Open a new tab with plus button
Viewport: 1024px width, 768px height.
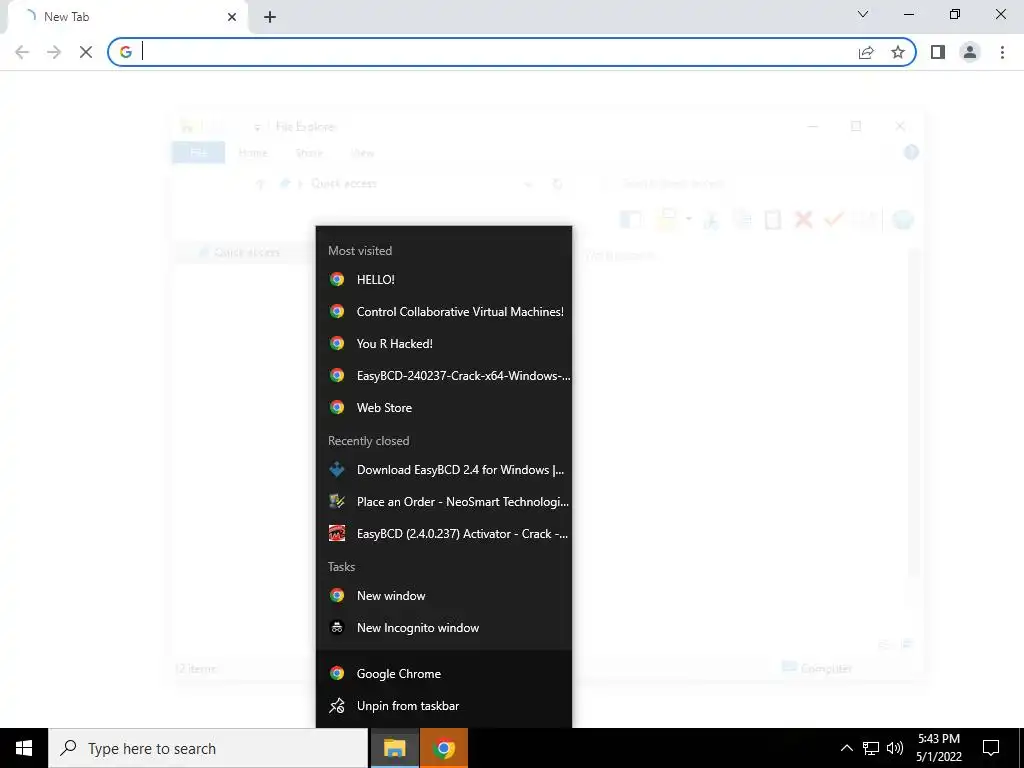[x=270, y=17]
